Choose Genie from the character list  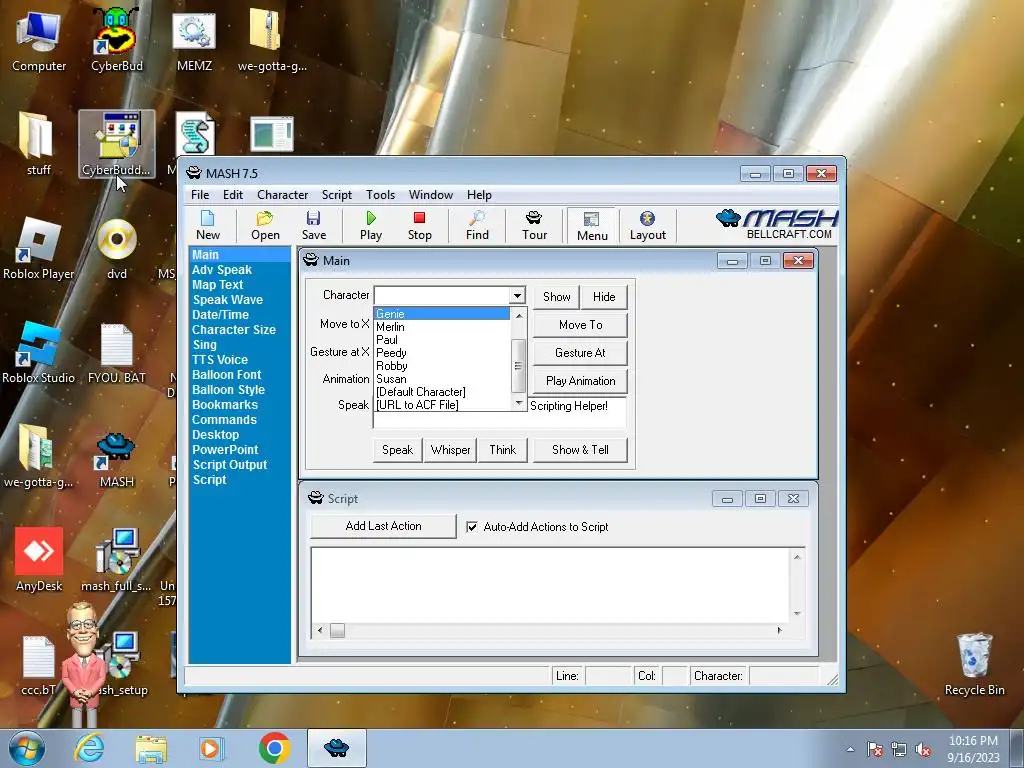pyautogui.click(x=441, y=314)
